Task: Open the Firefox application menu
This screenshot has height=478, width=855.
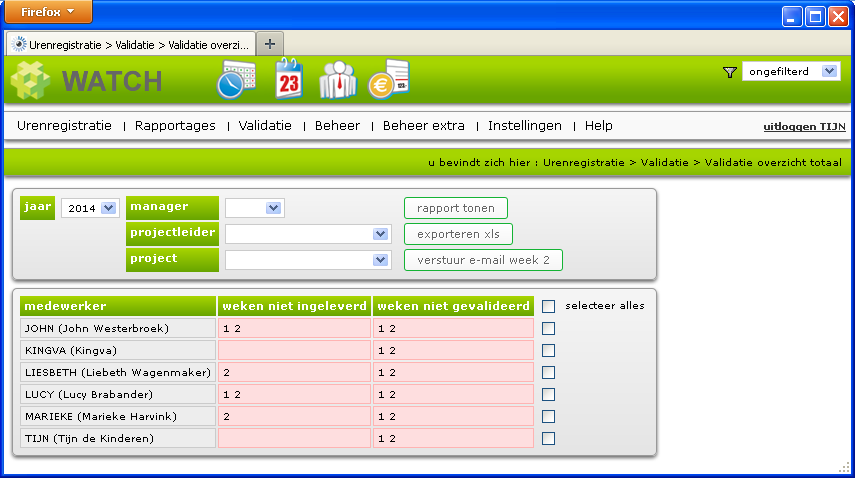Action: coord(48,11)
